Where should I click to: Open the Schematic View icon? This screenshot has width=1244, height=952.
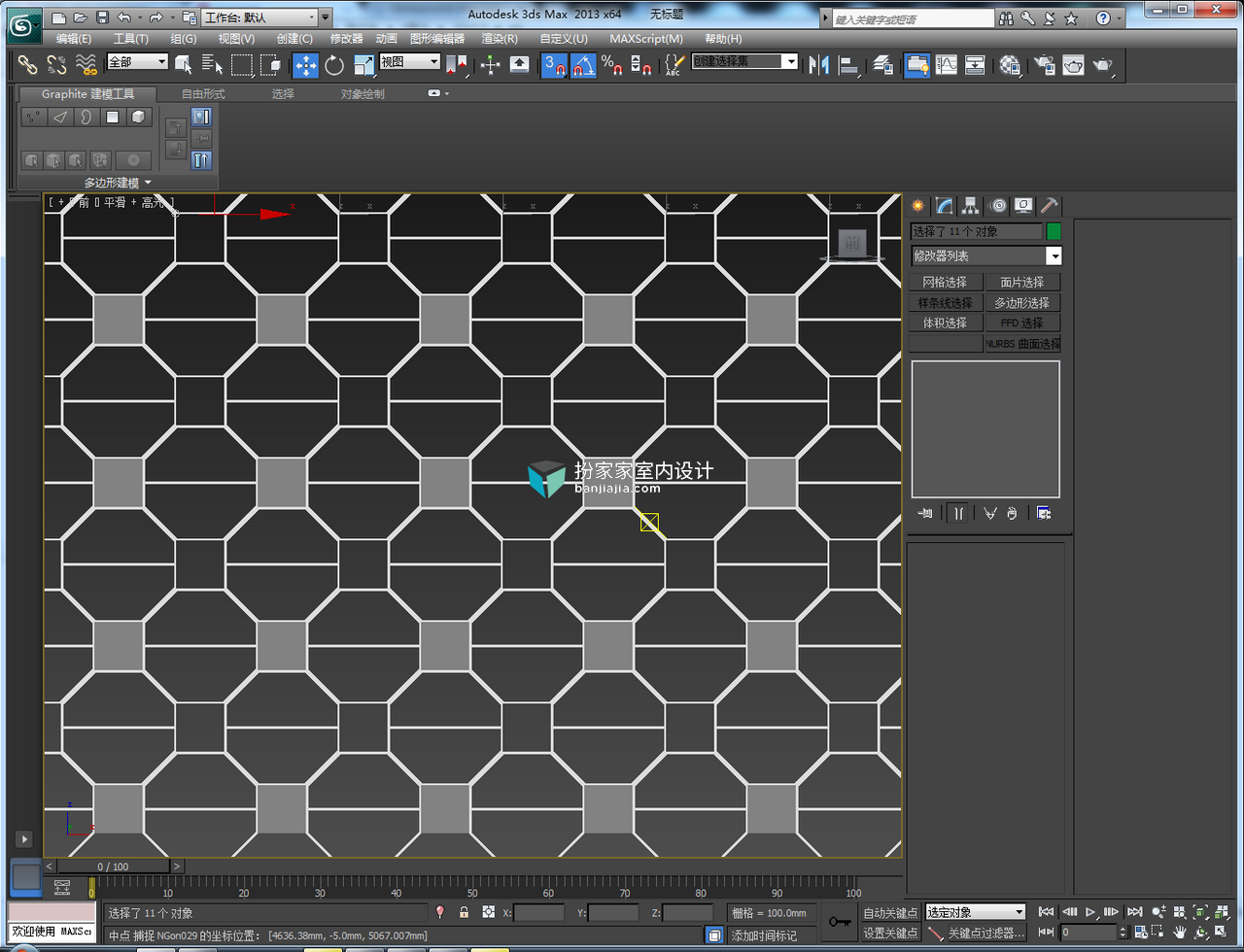click(975, 65)
